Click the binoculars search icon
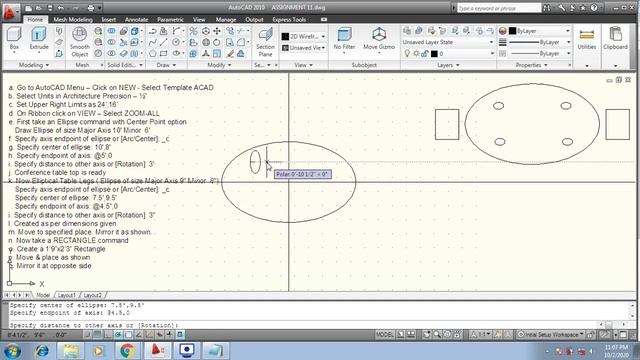The height and width of the screenshot is (360, 640). [x=547, y=8]
